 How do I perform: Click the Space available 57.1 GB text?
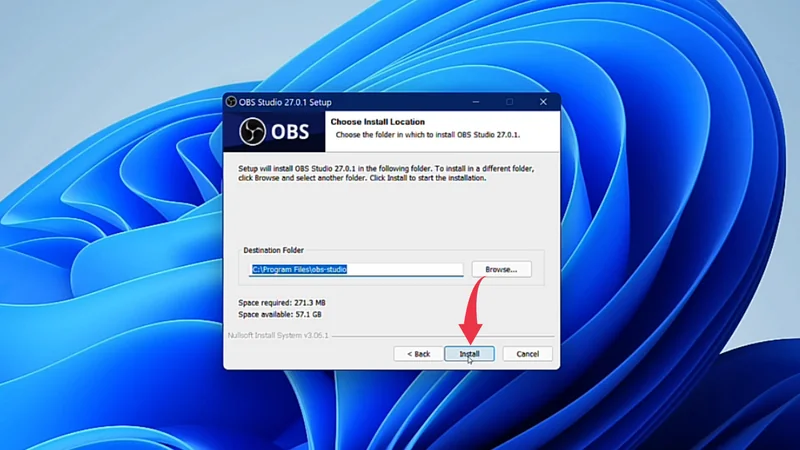point(281,314)
